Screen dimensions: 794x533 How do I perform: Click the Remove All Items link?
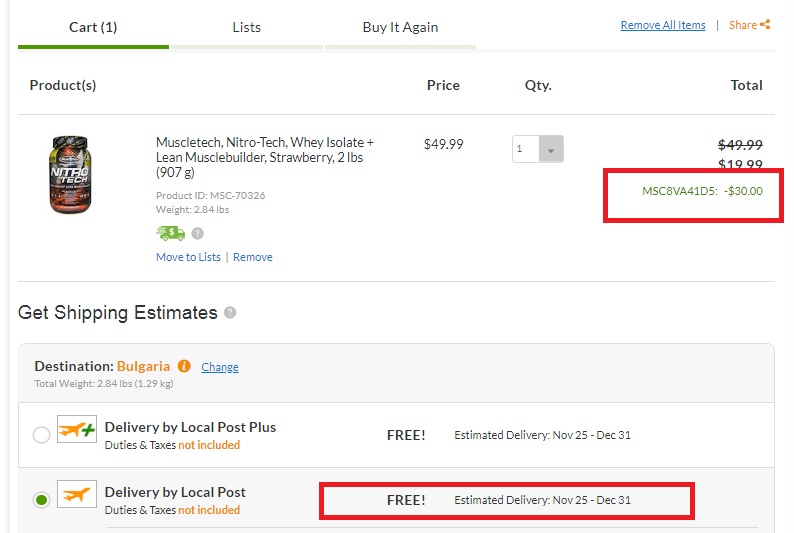(x=662, y=25)
